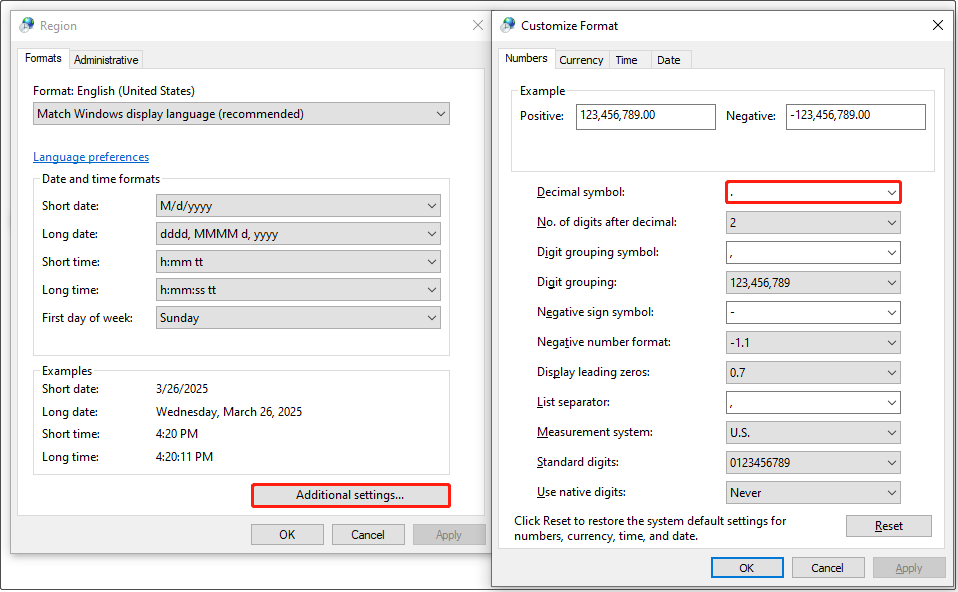Click OK in Customize Format dialog

click(x=747, y=568)
